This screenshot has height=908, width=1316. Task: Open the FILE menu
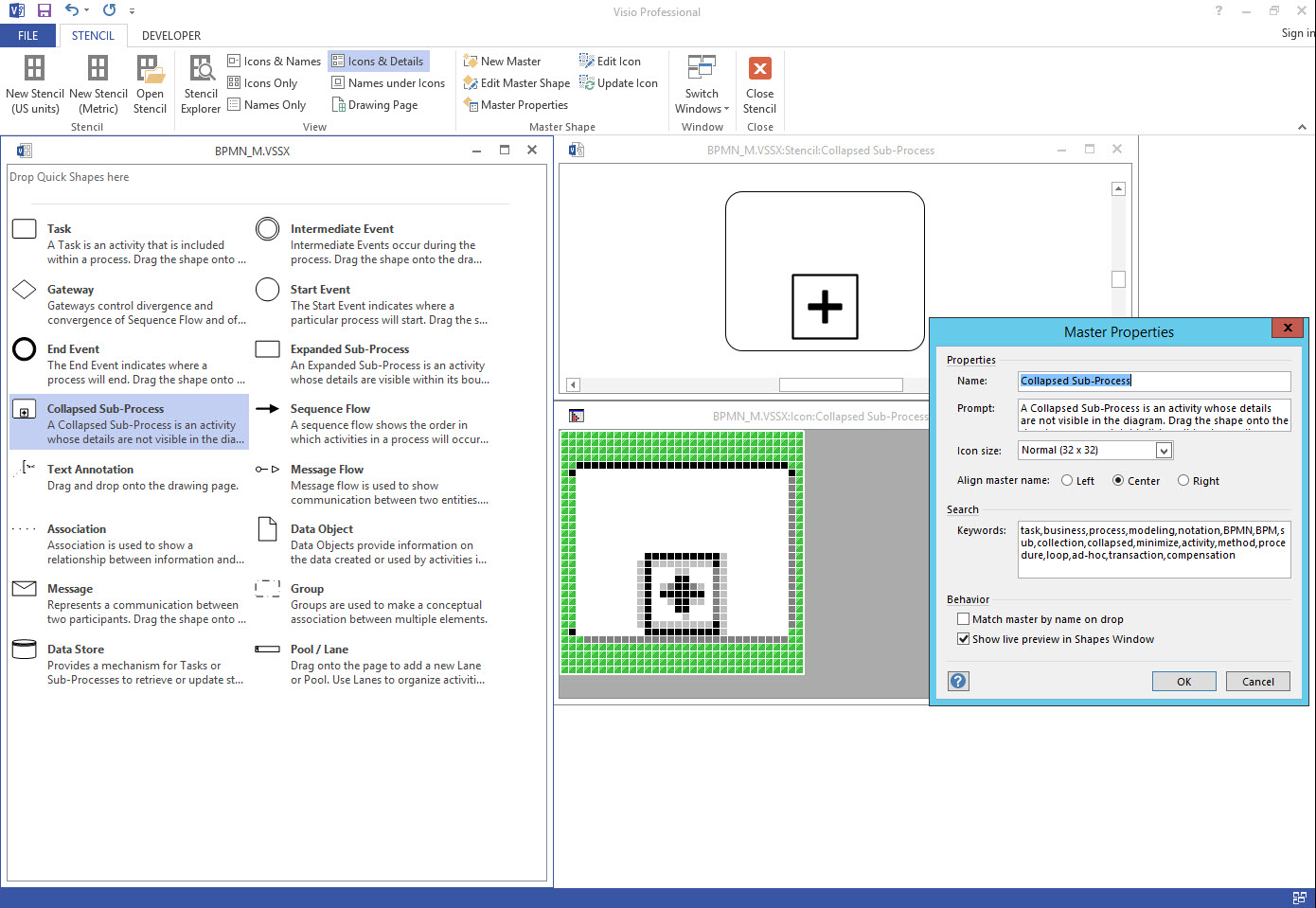[28, 35]
